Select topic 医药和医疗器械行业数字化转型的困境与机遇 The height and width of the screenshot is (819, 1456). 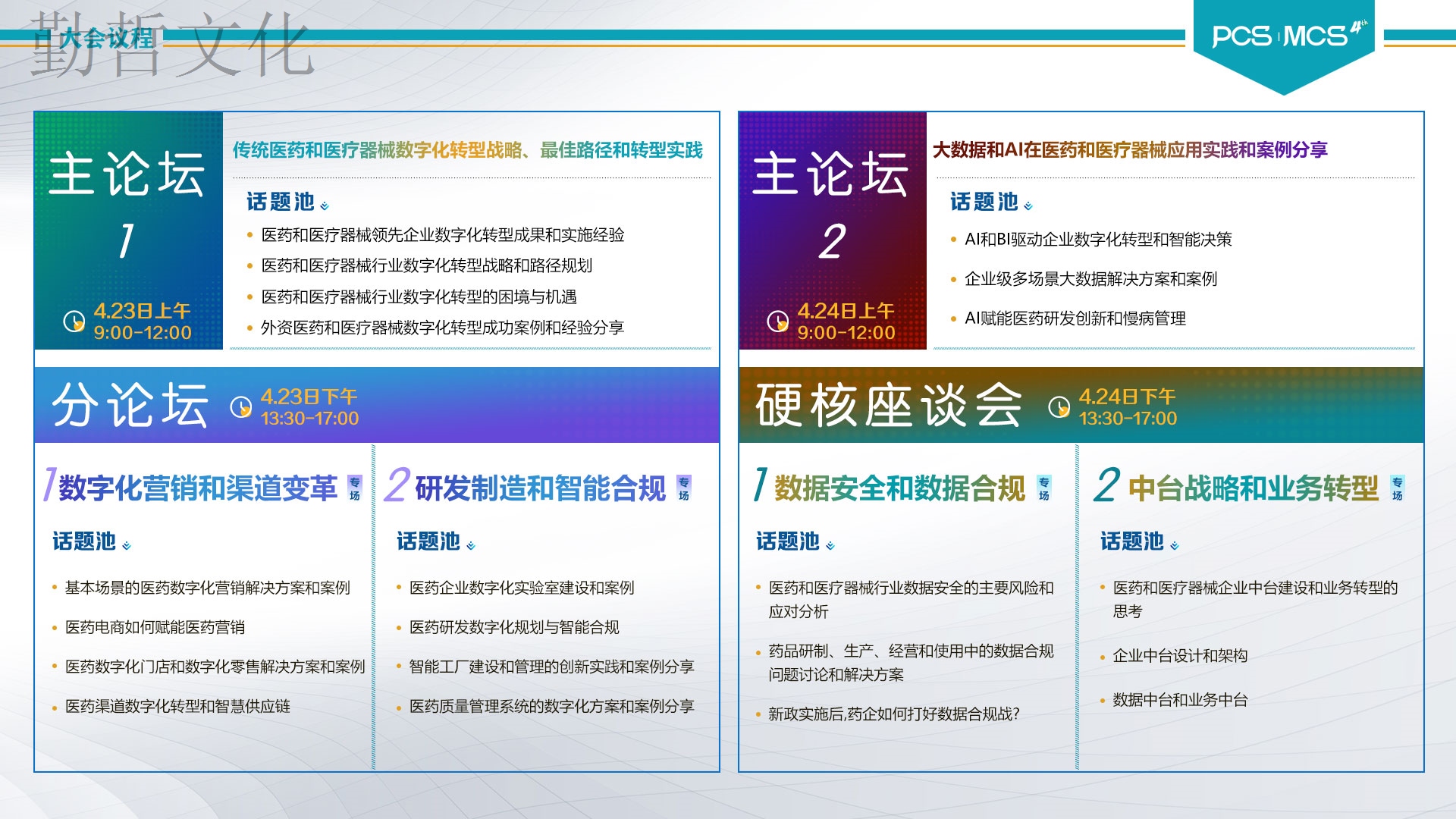(419, 297)
